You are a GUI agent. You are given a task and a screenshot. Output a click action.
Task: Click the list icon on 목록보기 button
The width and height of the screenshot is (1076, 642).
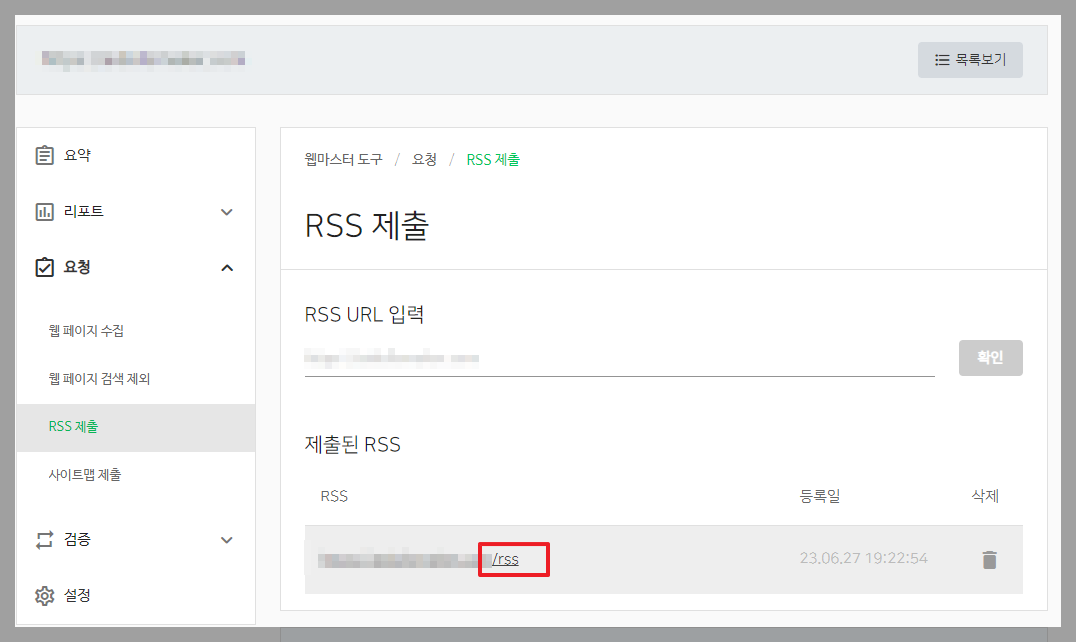point(942,60)
